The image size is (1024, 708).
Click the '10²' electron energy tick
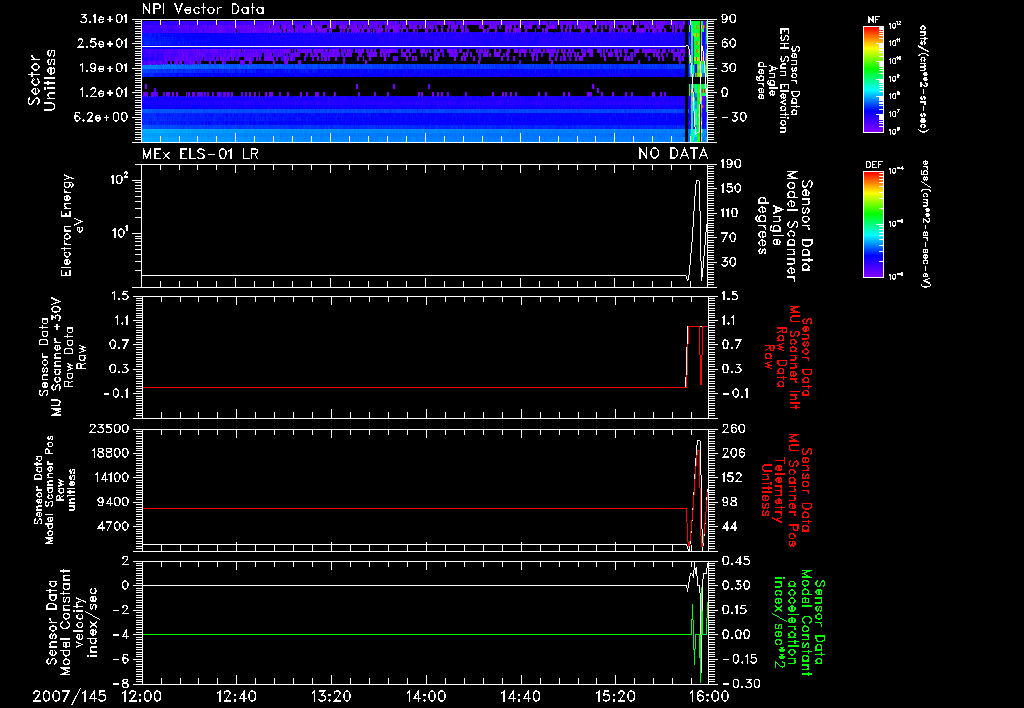click(x=120, y=181)
